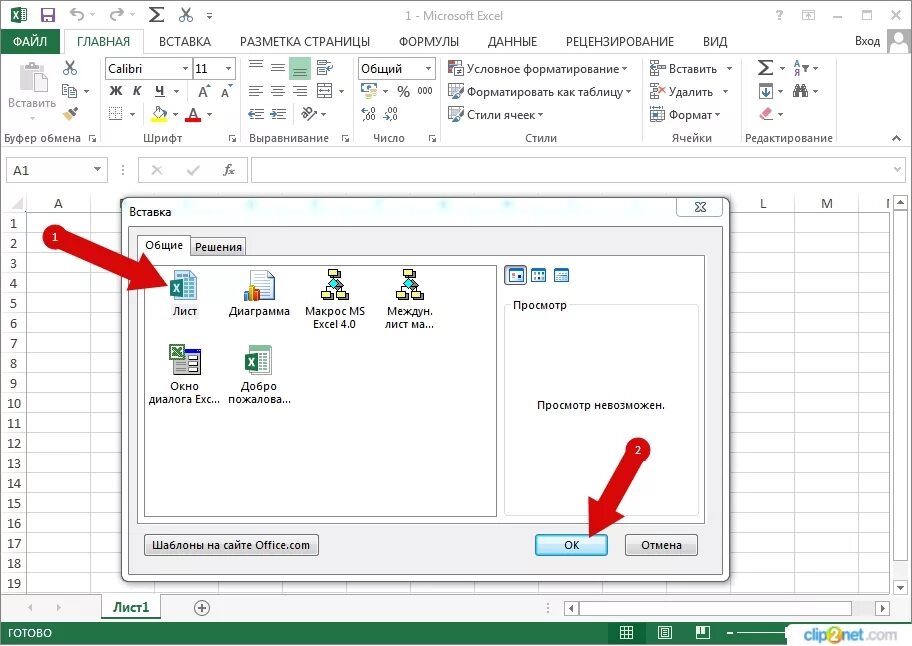The width and height of the screenshot is (912, 646).
Task: Click the Copy icon in clipboard group
Action: pyautogui.click(x=69, y=91)
